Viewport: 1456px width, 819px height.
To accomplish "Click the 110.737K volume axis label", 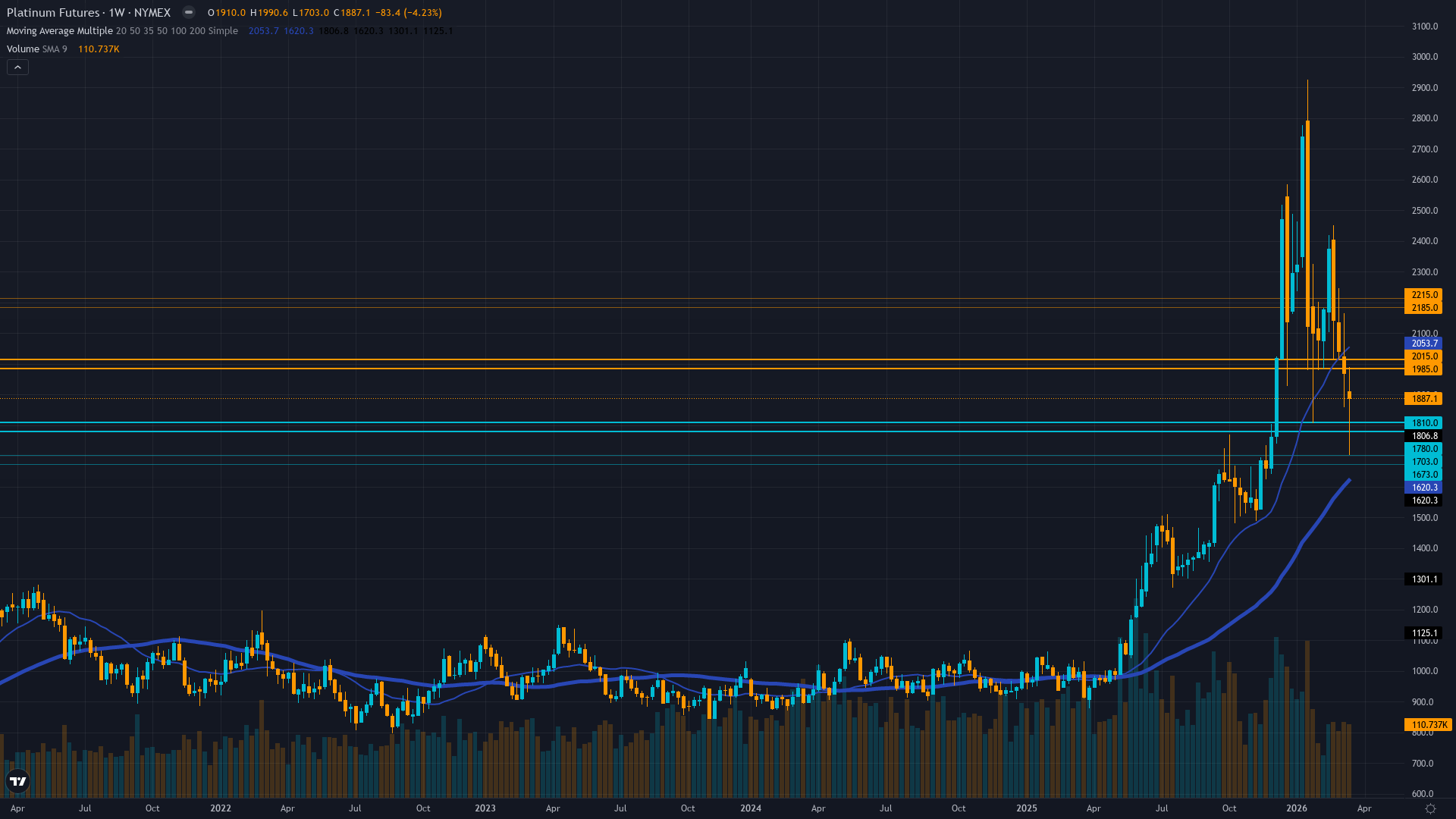I will 1428,725.
